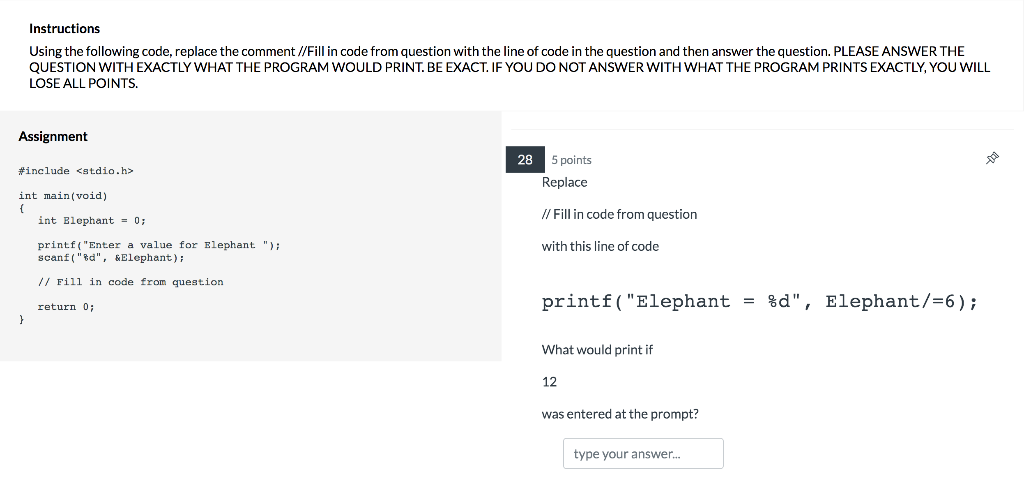
Task: Click the 5 points label
Action: pos(571,160)
